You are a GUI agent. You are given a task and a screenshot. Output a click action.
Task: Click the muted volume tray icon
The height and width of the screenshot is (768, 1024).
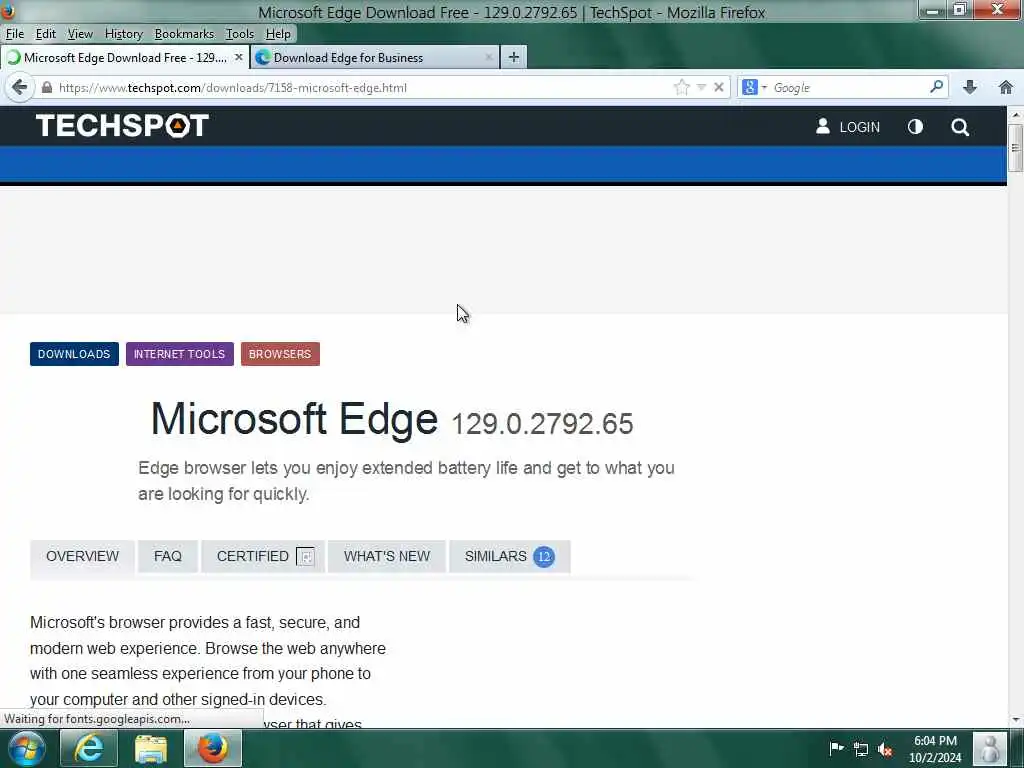click(885, 749)
